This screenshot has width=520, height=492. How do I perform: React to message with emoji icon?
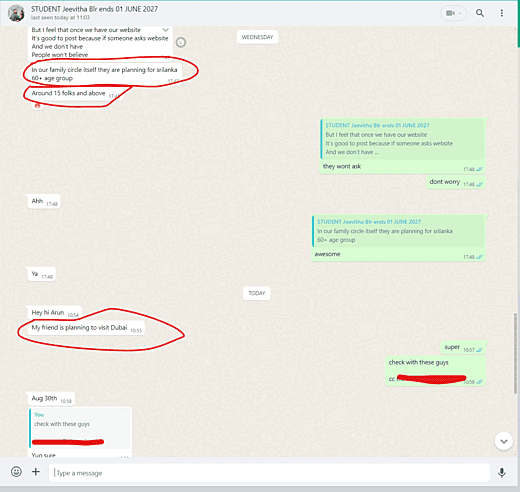[x=181, y=42]
